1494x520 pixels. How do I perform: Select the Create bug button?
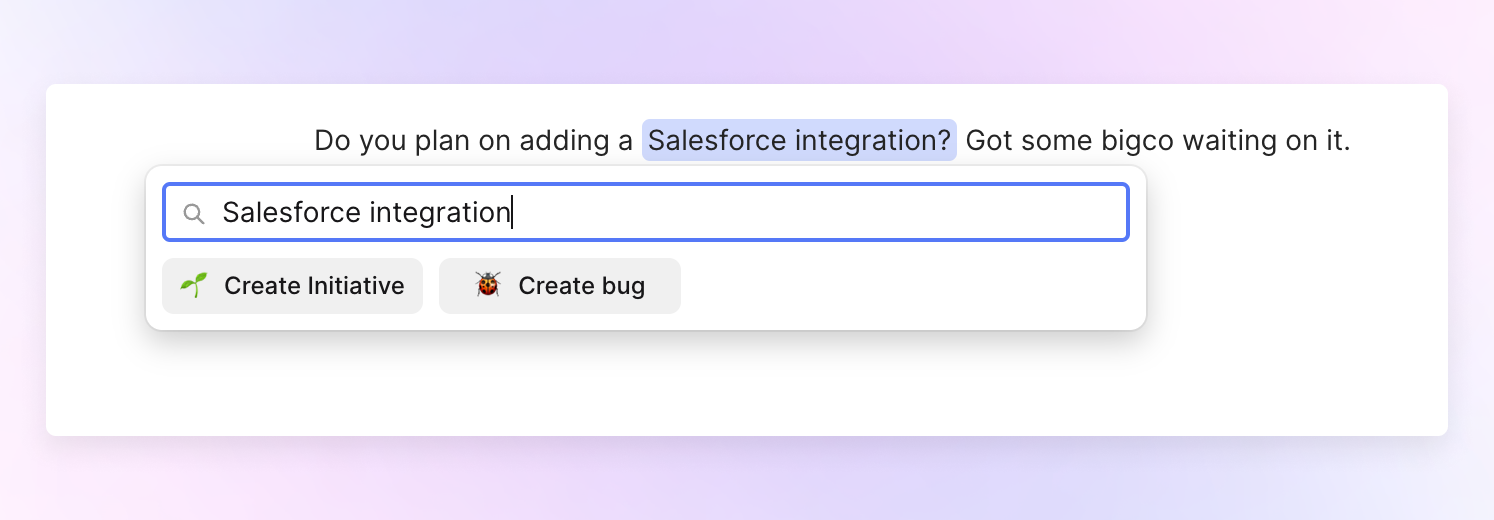pyautogui.click(x=560, y=286)
